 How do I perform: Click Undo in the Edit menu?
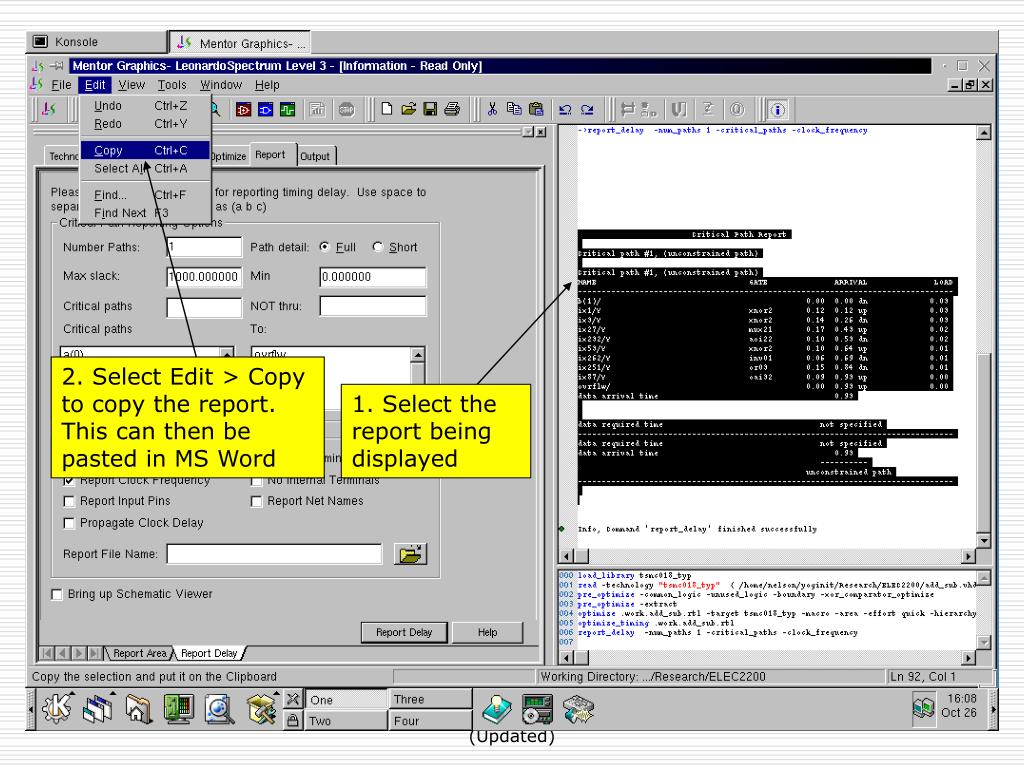coord(145,106)
